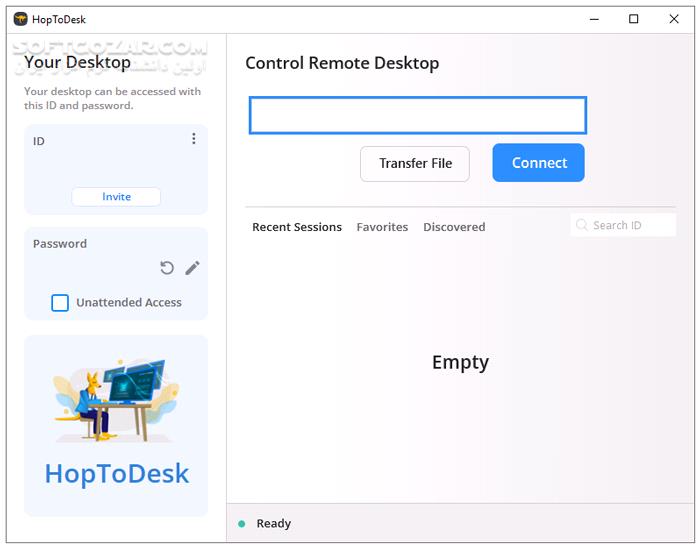
Task: Click the HopToDesk title bar app icon
Action: click(20, 19)
